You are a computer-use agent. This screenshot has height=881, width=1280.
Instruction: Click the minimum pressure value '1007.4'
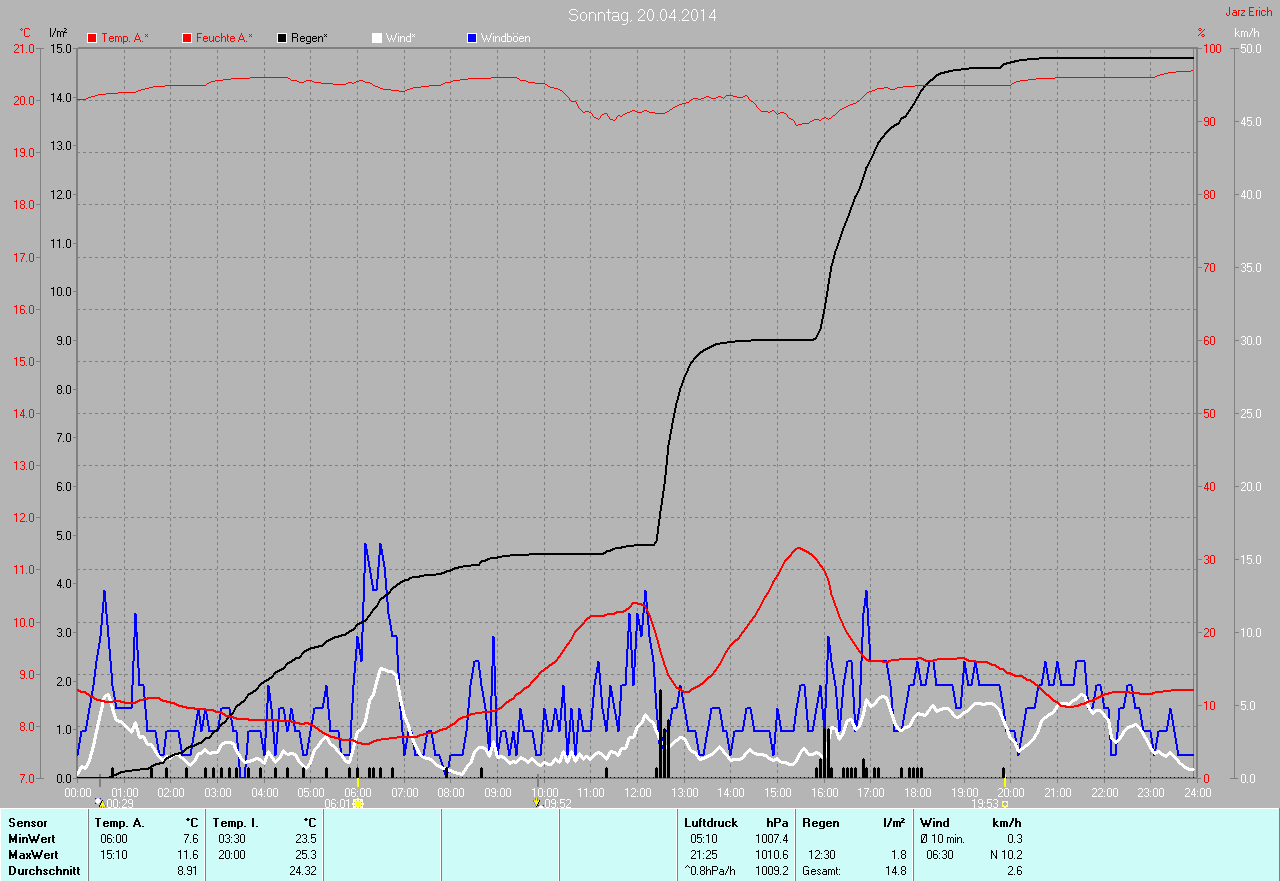pyautogui.click(x=772, y=839)
